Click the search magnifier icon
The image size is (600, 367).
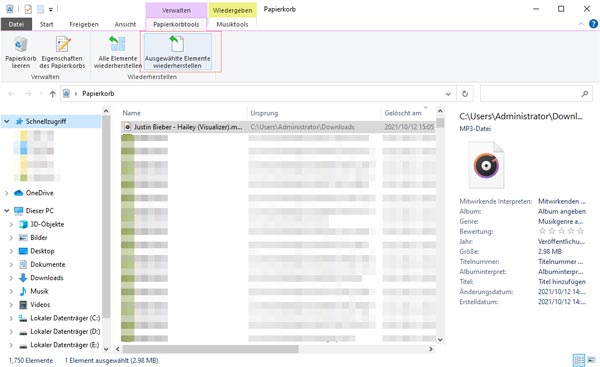coord(584,94)
